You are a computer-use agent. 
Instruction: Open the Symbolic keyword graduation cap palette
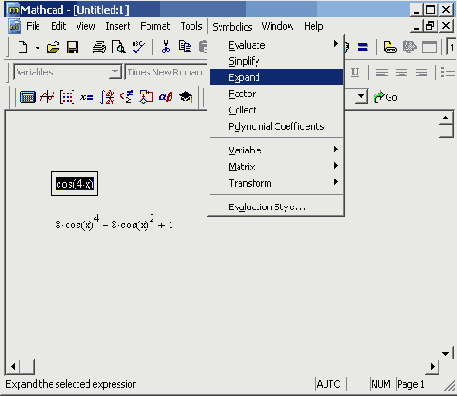tap(185, 97)
